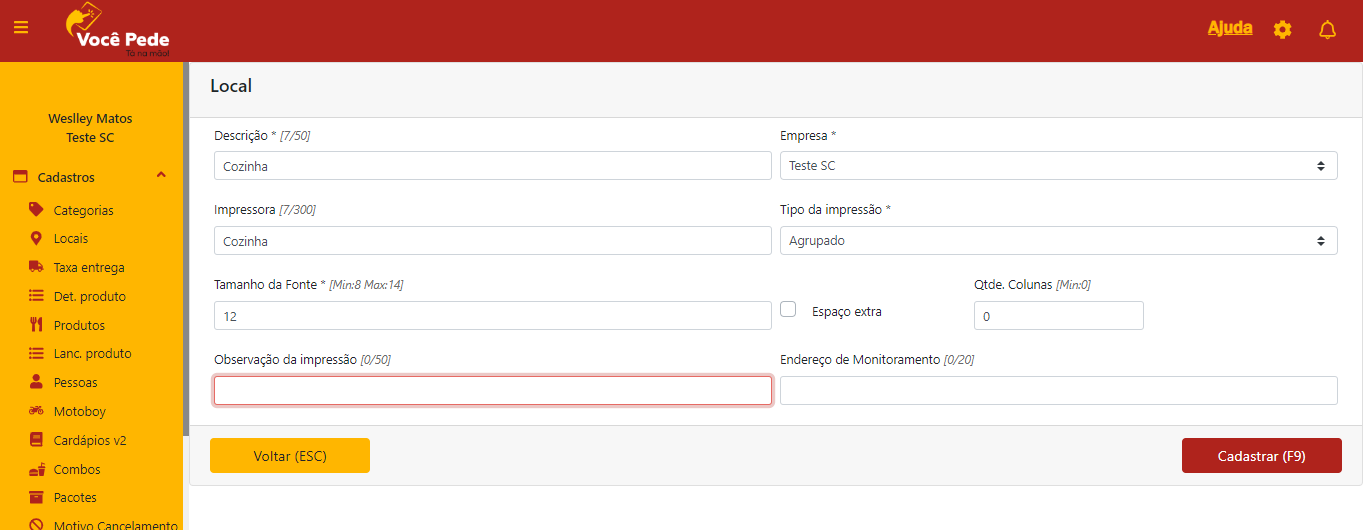
Task: Click the Categorias tag icon
Action: [x=36, y=210]
